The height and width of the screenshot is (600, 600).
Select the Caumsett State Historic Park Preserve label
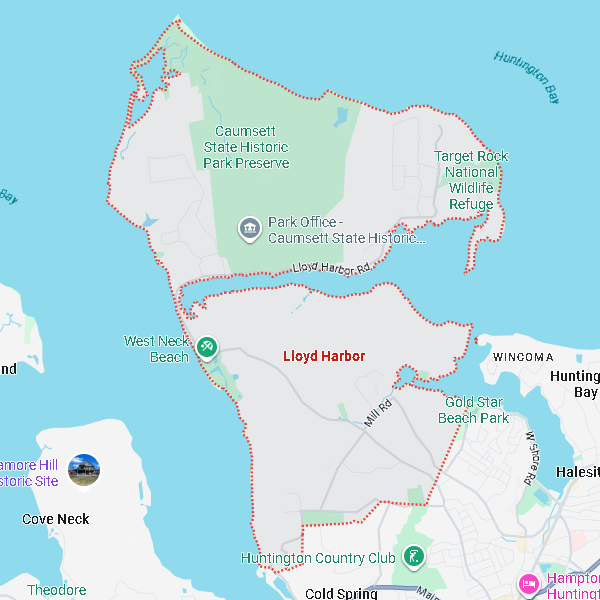tap(246, 147)
